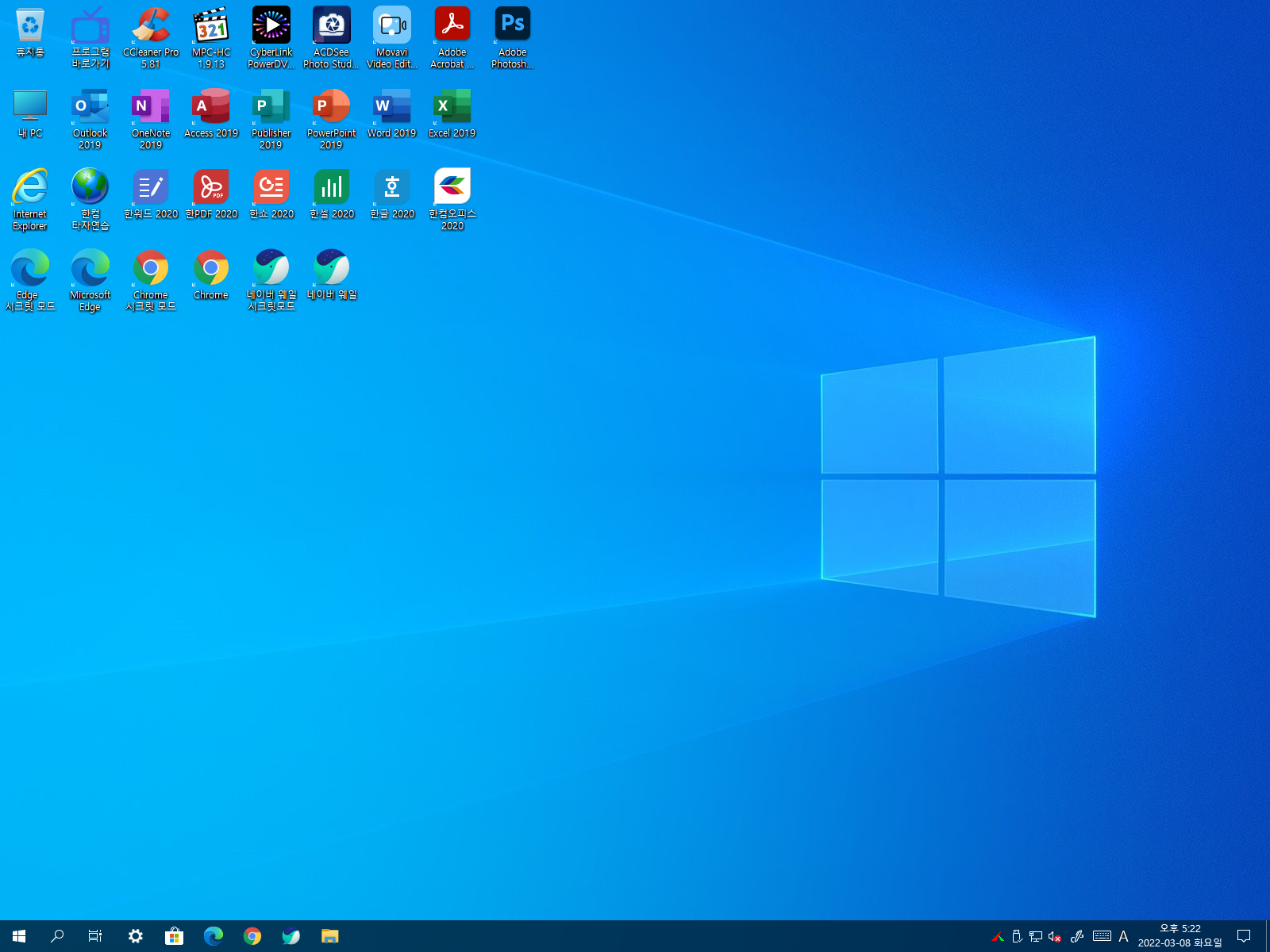Open the touch keyboard tray icon
This screenshot has height=952, width=1270.
pos(1102,936)
